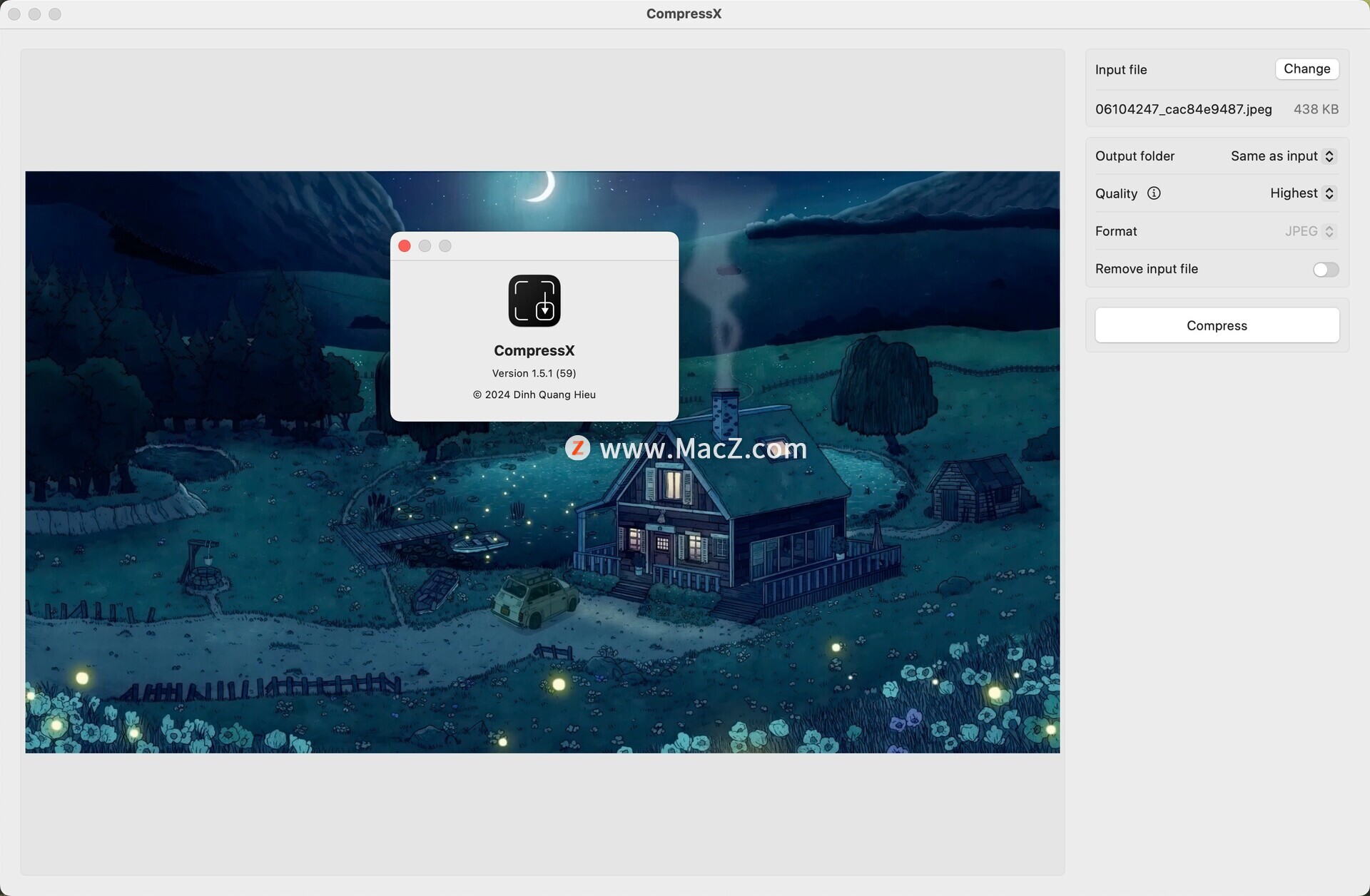Click the Output folder label
Screen dimensions: 1370x896
click(x=1135, y=156)
